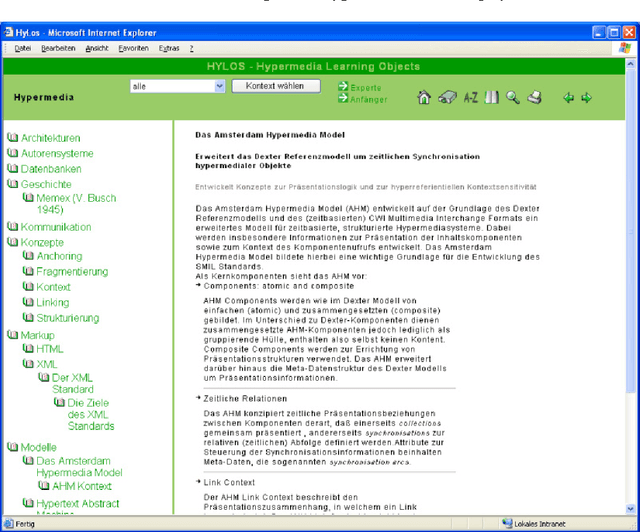This screenshot has width=640, height=532.
Task: Open Architekturen in the navigation tree
Action: click(x=50, y=138)
